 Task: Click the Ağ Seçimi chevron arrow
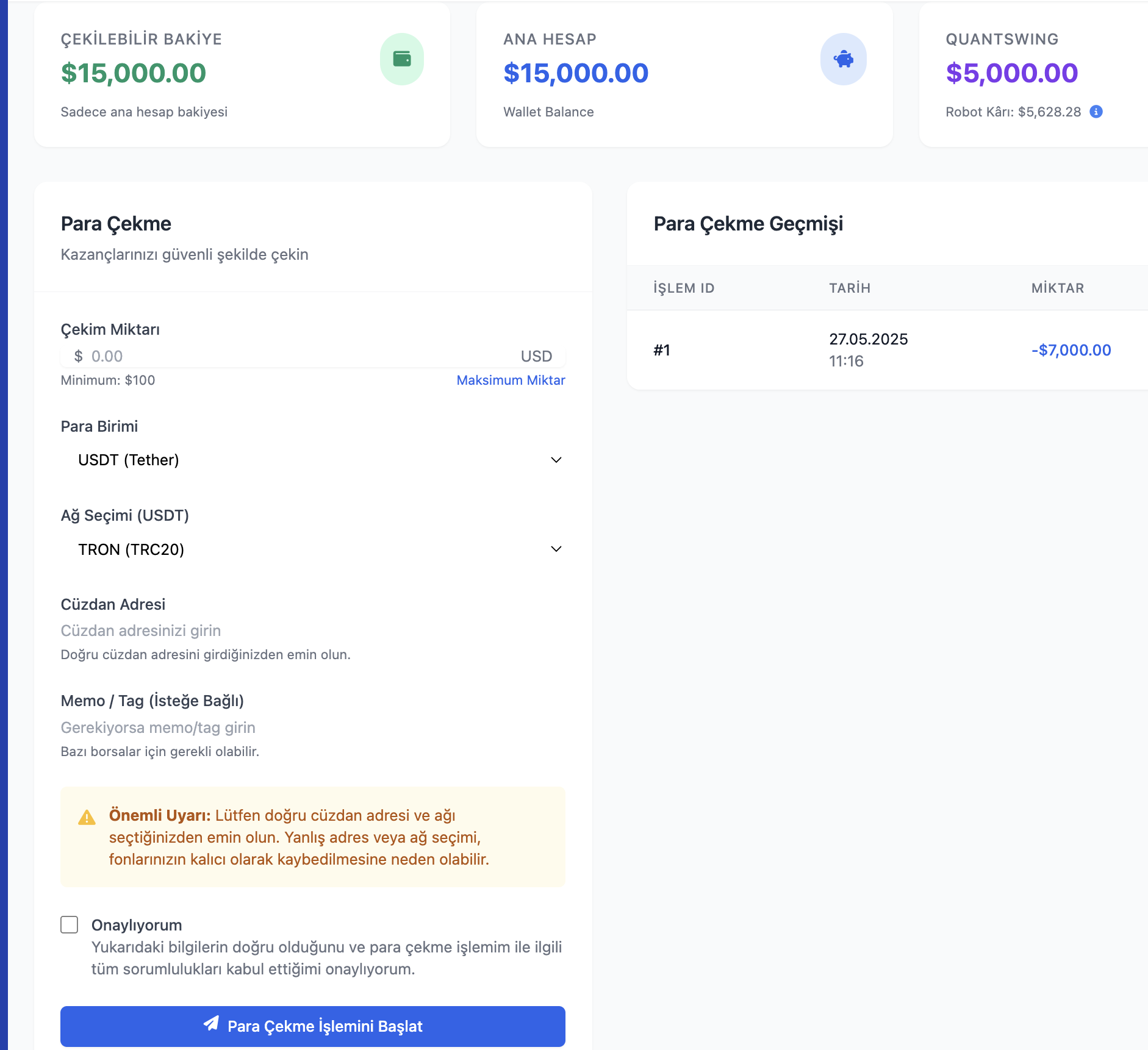556,549
